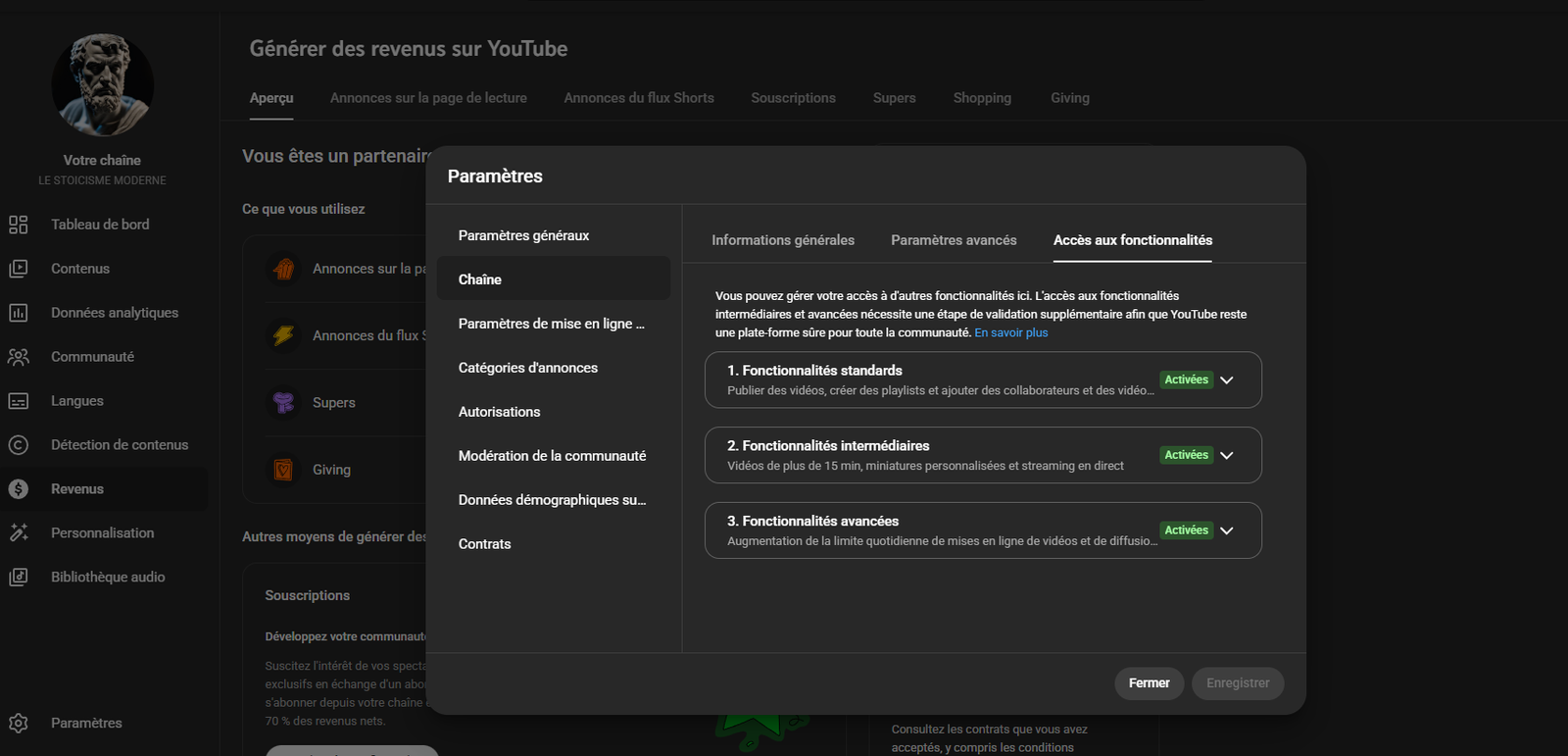1568x756 pixels.
Task: Open Annonces sur la page de lecture tab
Action: pos(428,98)
